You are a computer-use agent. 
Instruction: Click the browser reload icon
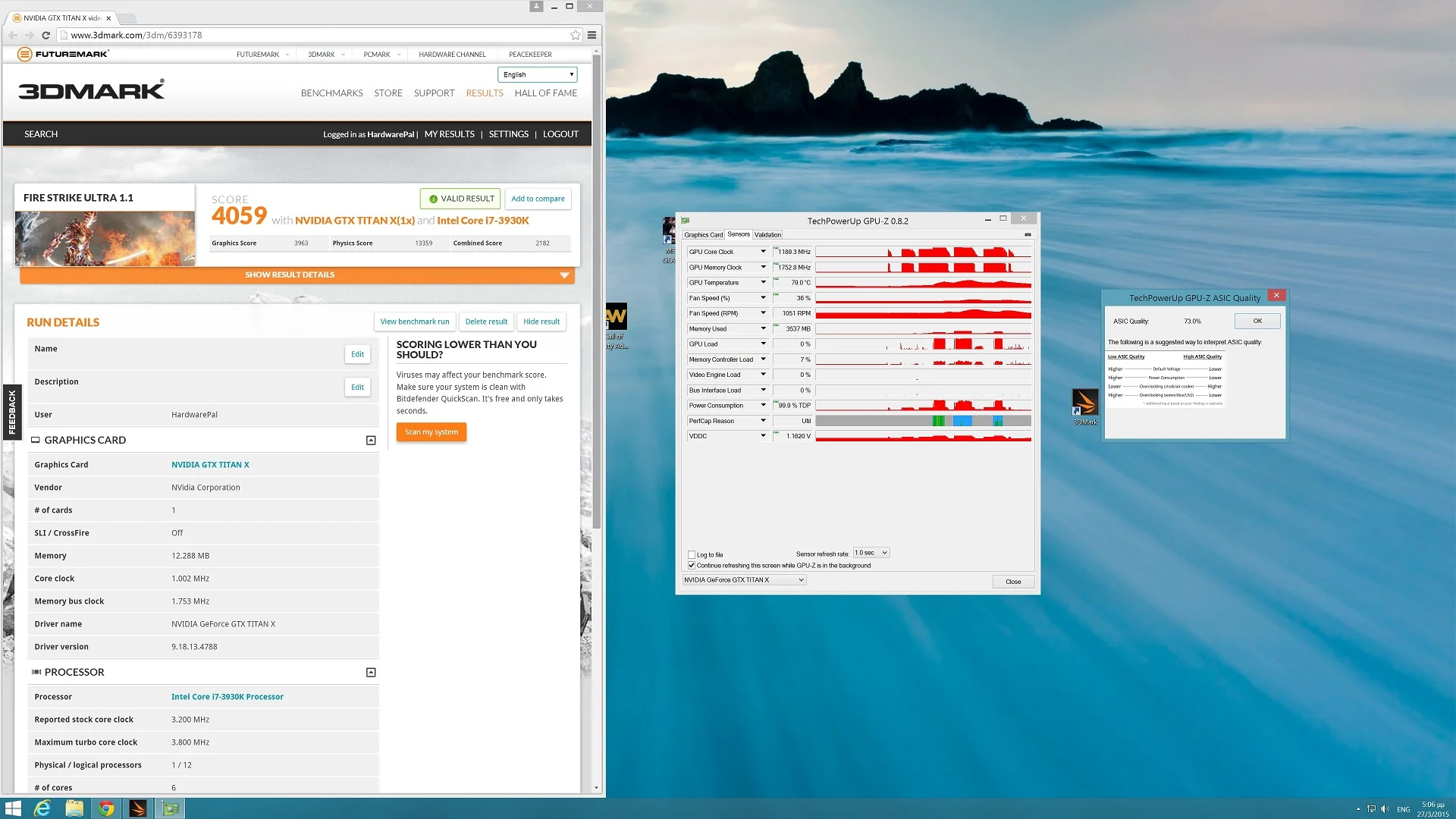pos(45,35)
